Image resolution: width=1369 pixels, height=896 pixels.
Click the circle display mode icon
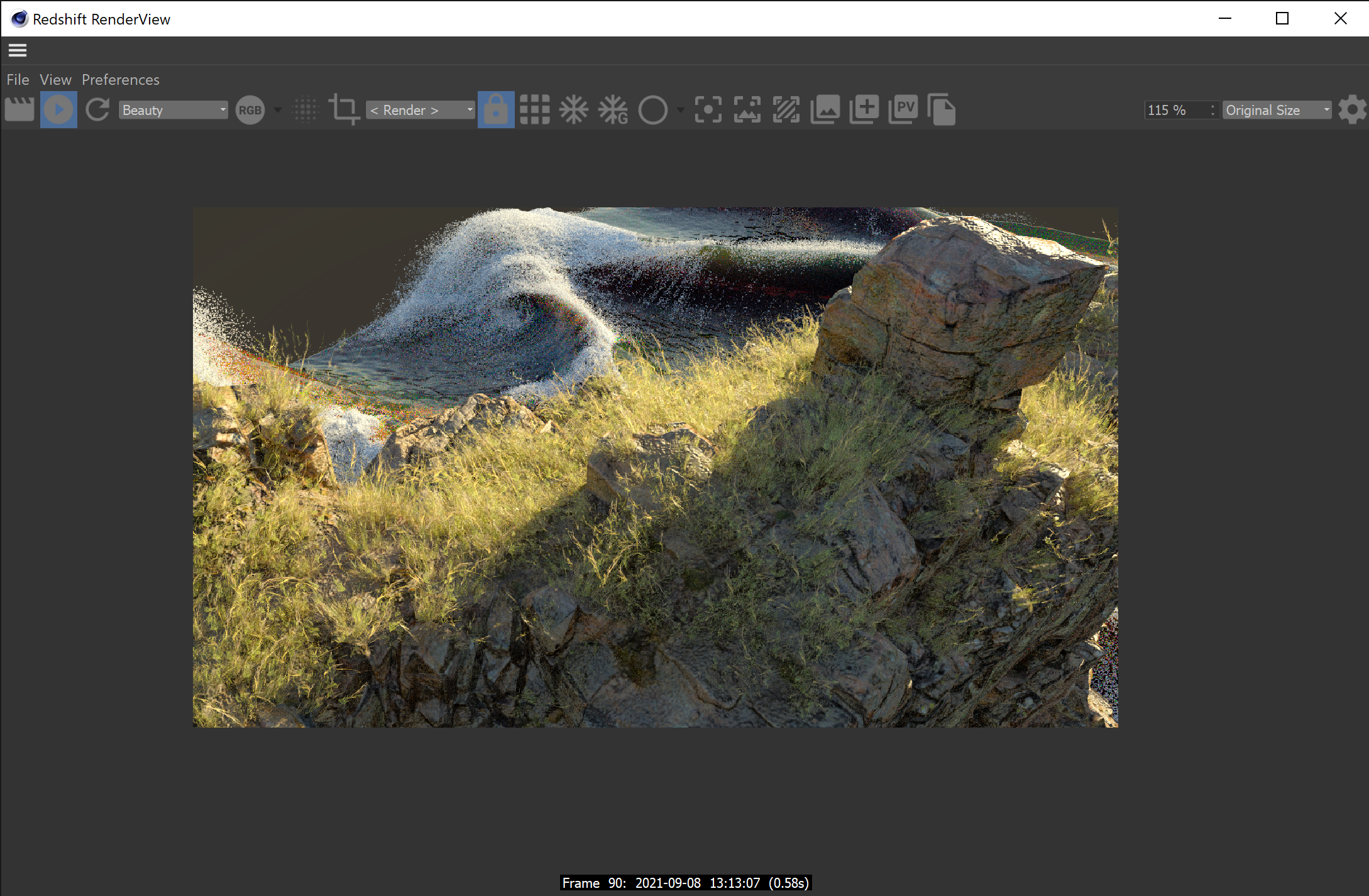click(x=653, y=110)
